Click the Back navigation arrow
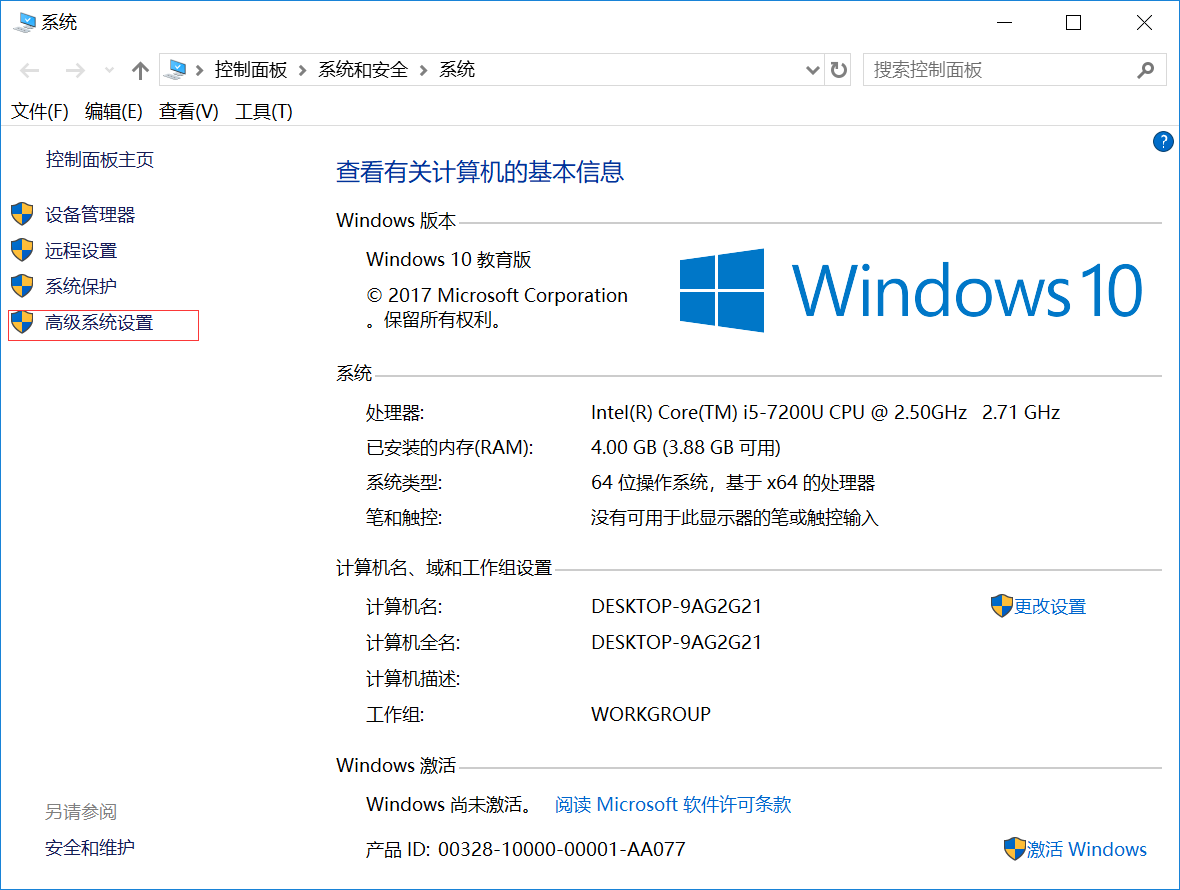The height and width of the screenshot is (890, 1180). coord(30,71)
